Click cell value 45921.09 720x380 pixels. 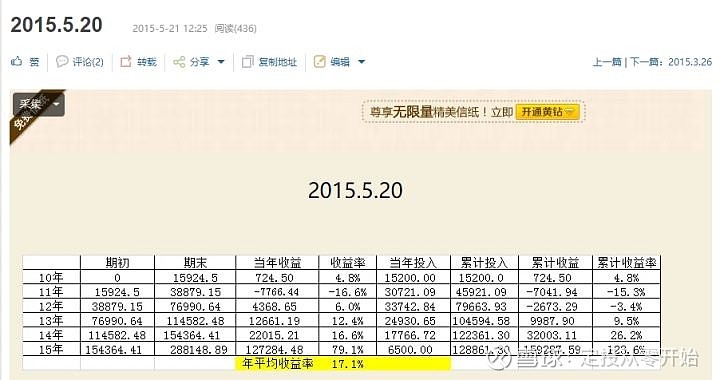481,292
